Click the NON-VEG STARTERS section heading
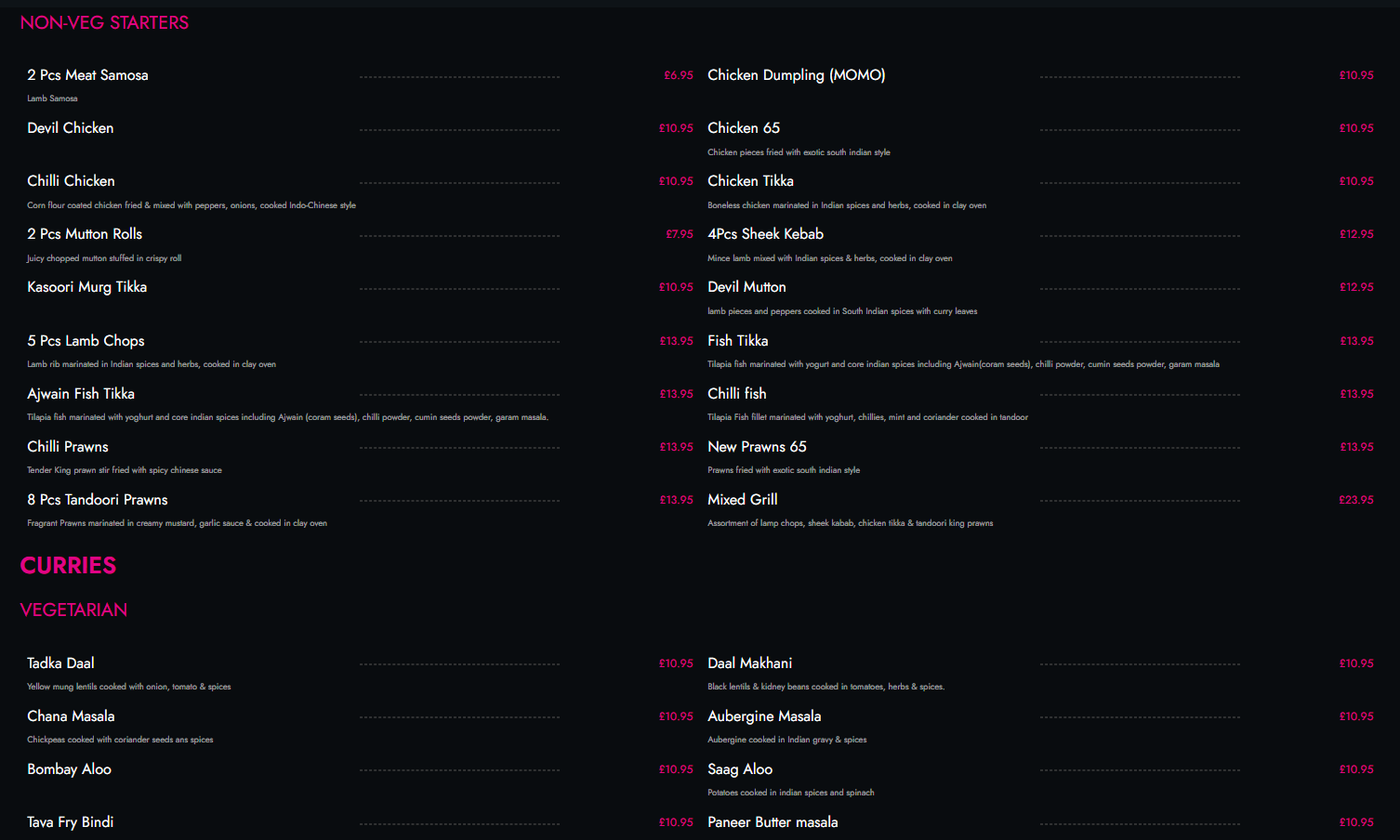The height and width of the screenshot is (840, 1400). click(104, 23)
